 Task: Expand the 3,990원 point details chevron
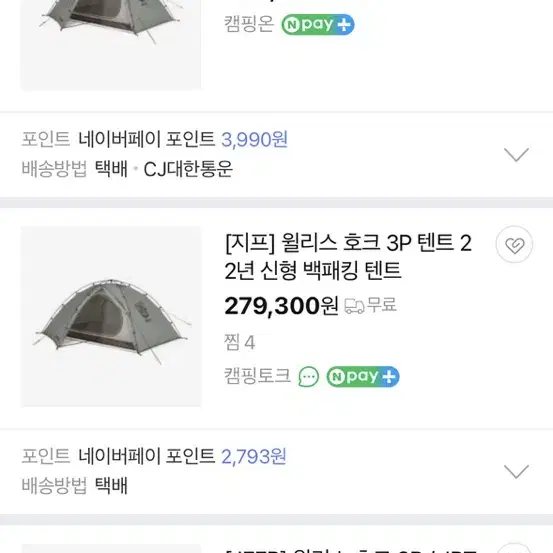[x=516, y=154]
